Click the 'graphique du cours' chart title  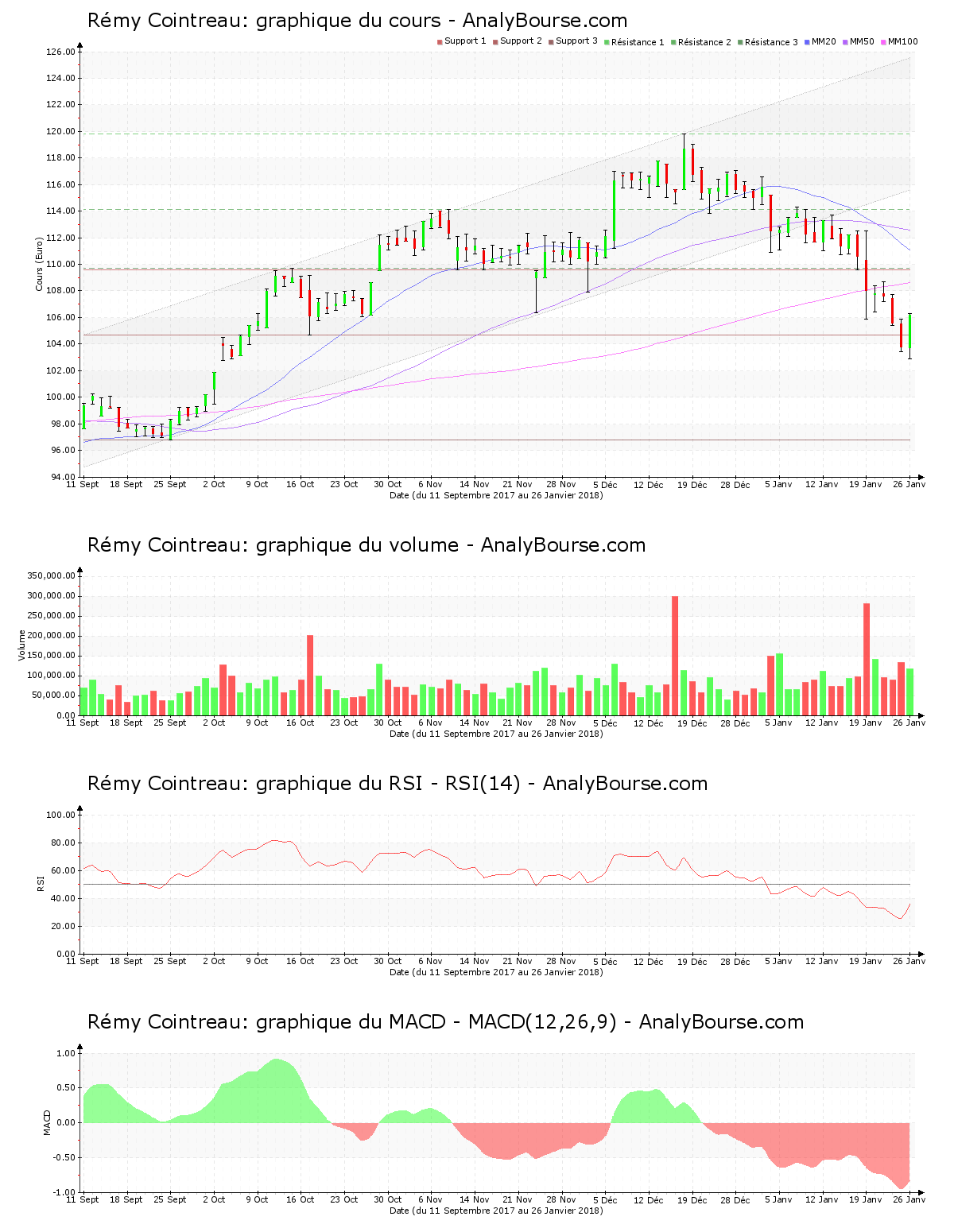coord(357,21)
